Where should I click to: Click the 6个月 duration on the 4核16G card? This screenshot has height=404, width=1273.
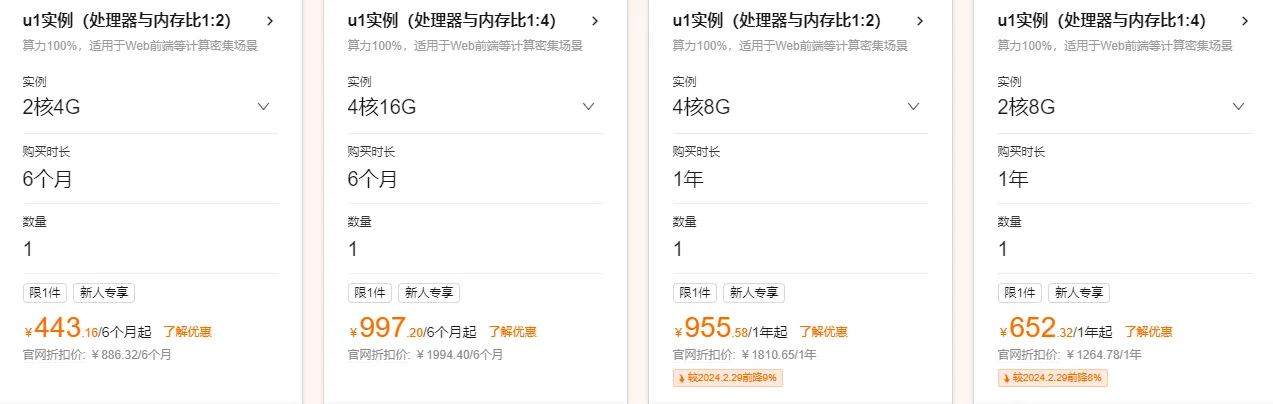point(372,179)
